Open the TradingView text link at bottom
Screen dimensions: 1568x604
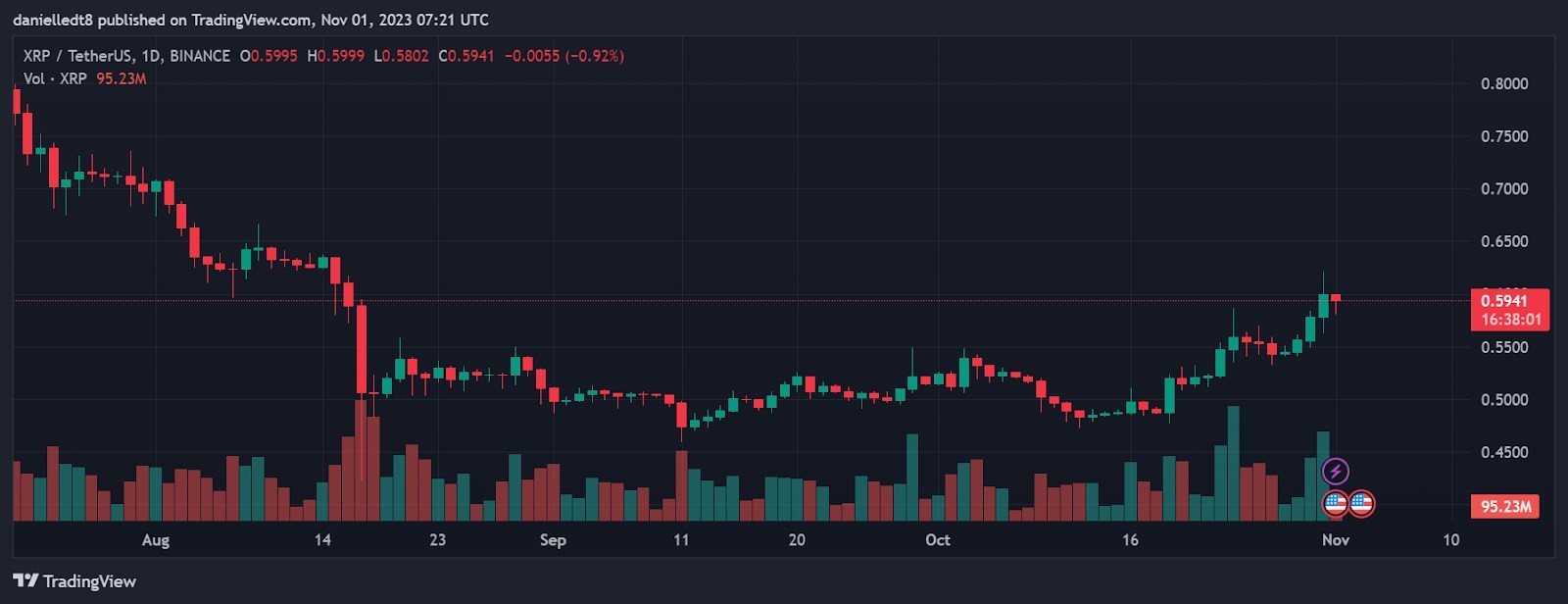click(89, 581)
